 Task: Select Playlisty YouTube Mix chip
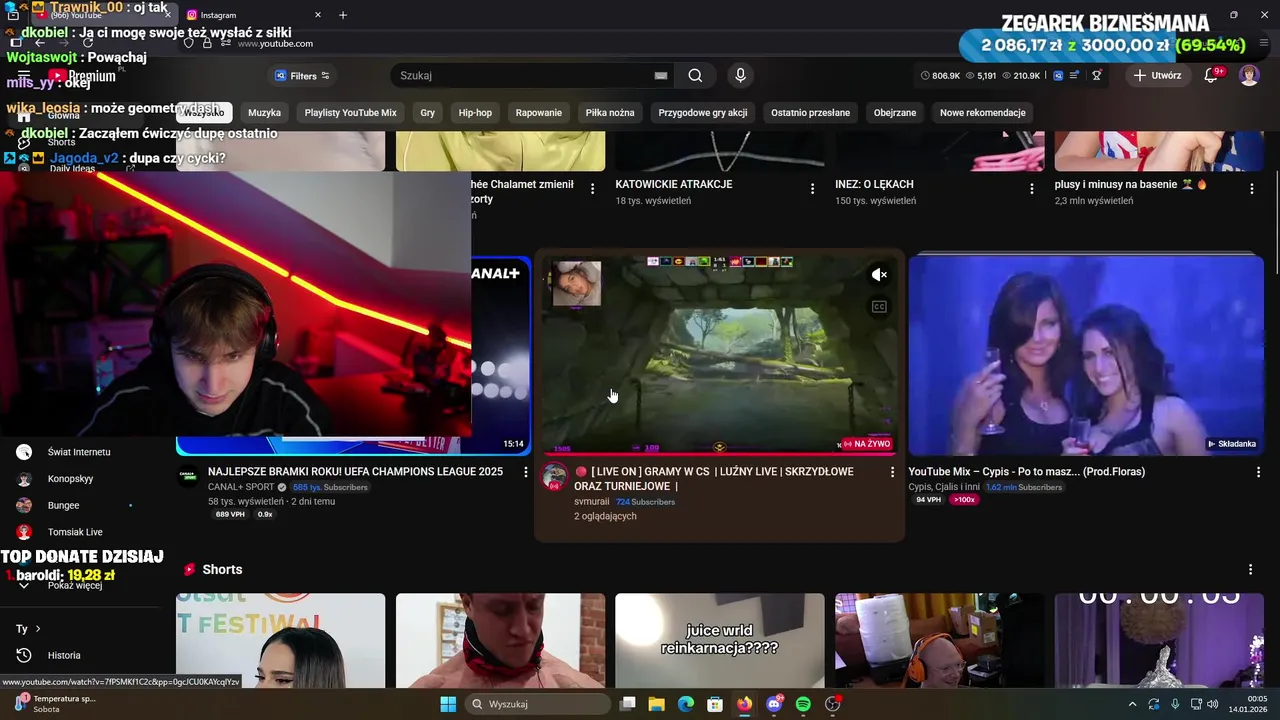click(x=350, y=113)
